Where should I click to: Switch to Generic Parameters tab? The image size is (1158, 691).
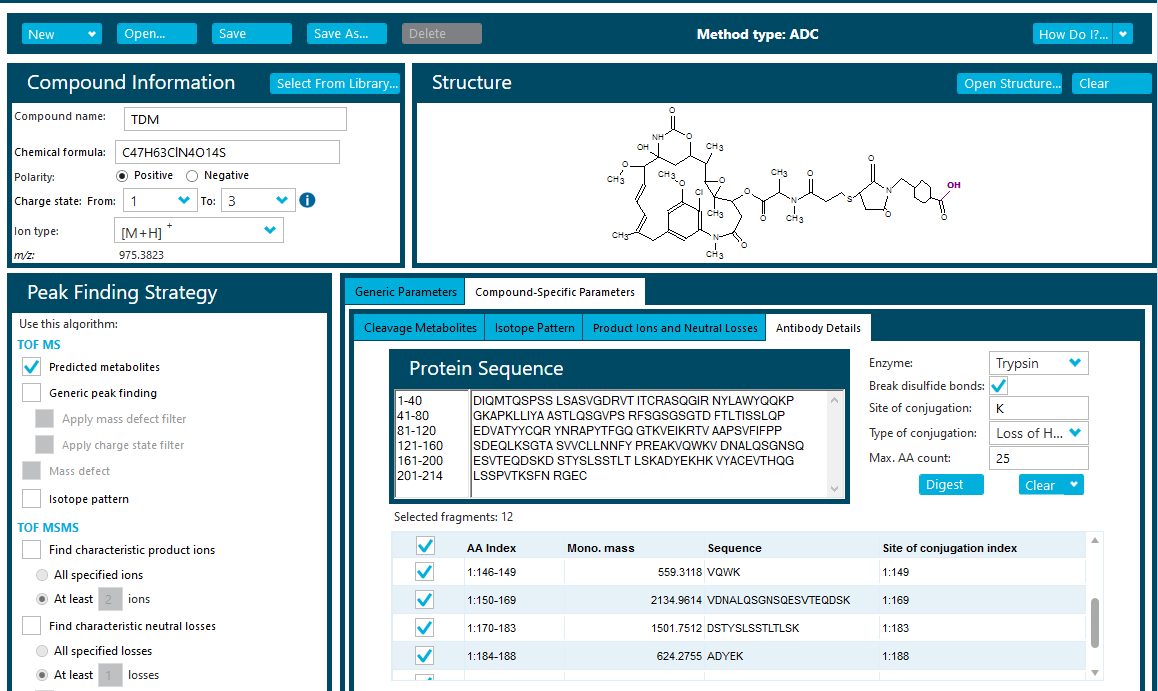click(x=405, y=292)
